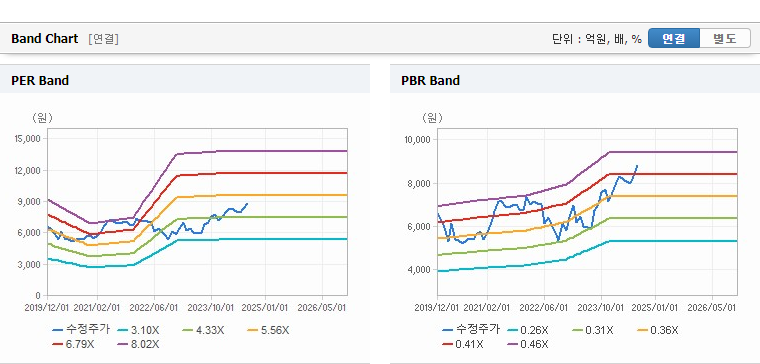This screenshot has height=364, width=760.
Task: Click the [연결] label beside Band Chart
Action: [x=103, y=39]
